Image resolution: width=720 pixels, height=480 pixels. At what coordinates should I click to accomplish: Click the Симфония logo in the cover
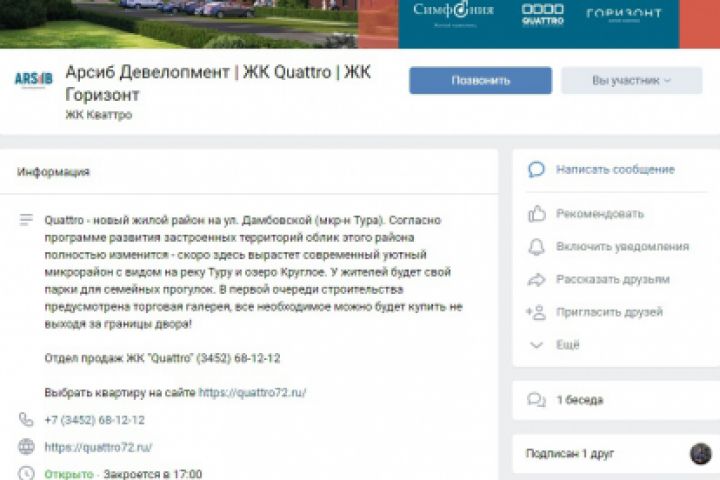(x=454, y=11)
